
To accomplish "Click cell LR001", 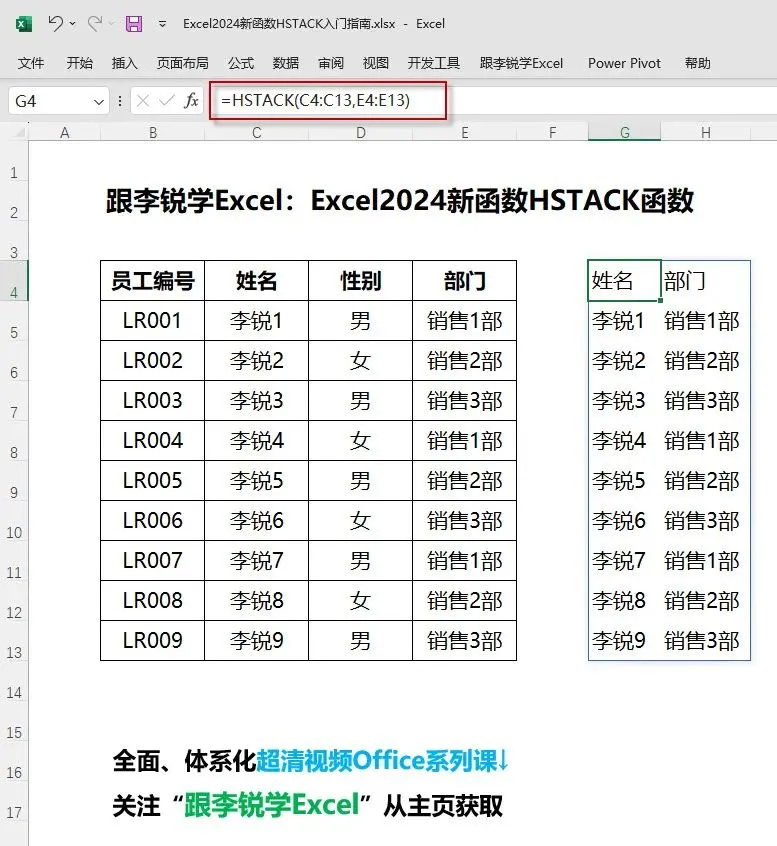I will pyautogui.click(x=153, y=320).
